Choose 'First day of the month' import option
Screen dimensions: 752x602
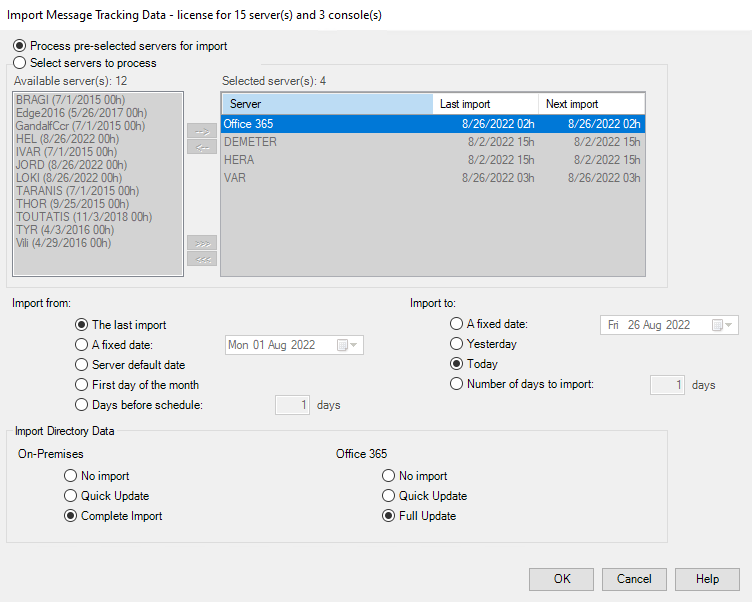click(82, 385)
